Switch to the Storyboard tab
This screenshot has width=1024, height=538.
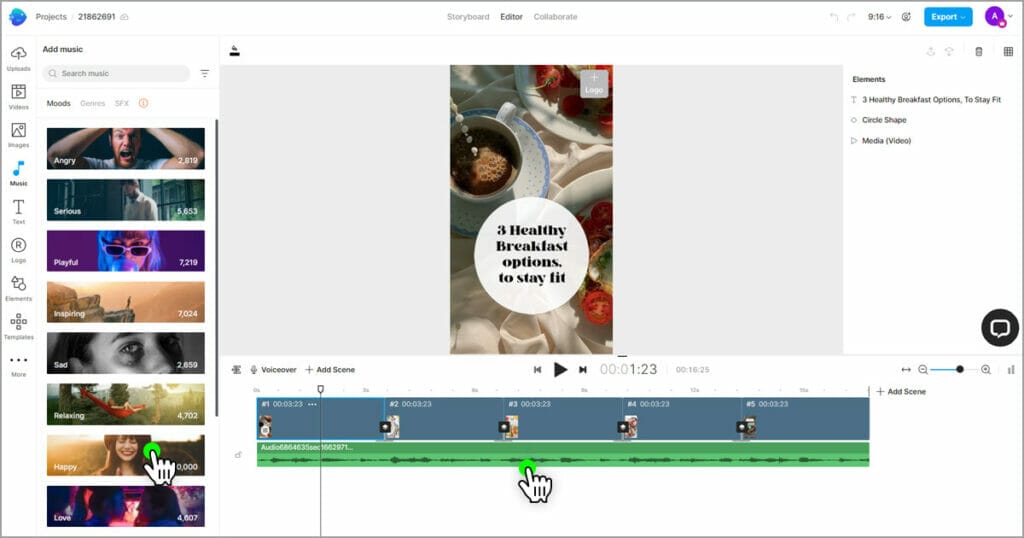click(468, 17)
